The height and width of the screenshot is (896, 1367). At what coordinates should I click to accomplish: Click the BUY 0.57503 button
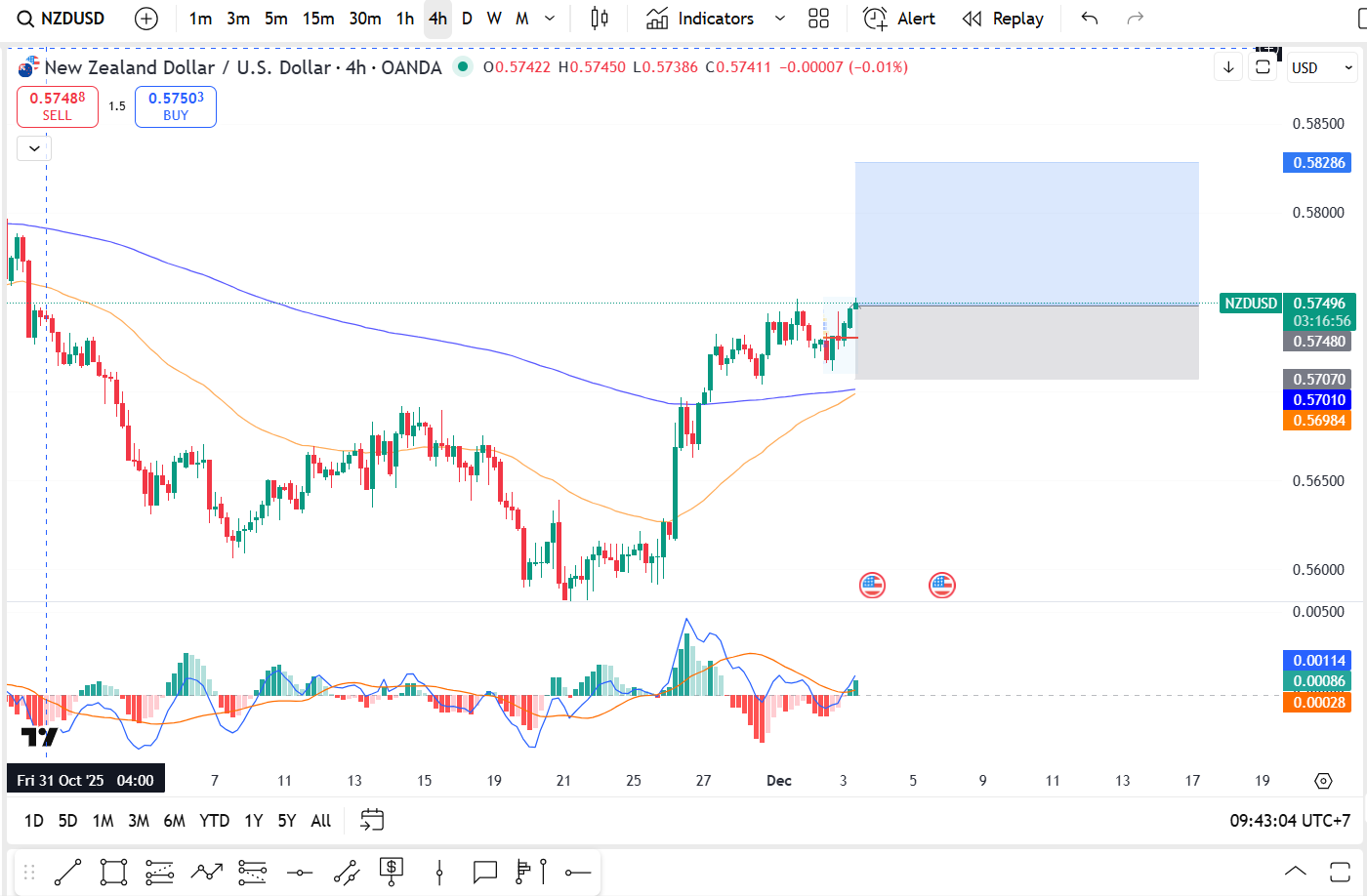176,106
